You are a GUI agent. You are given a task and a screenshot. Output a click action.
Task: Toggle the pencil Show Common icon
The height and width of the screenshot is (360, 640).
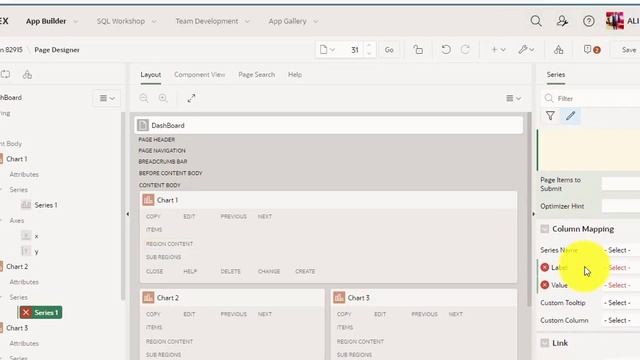coord(570,116)
